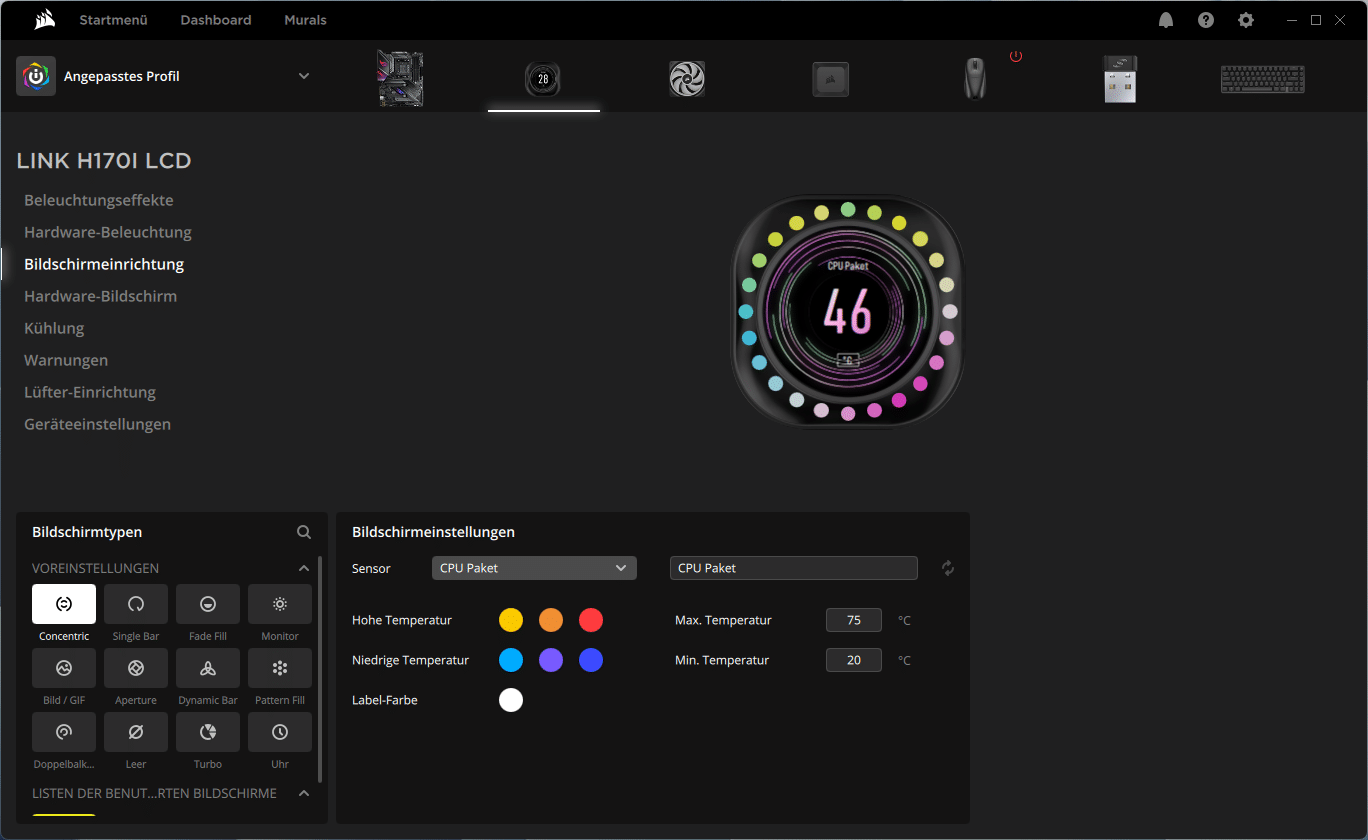
Task: Pick the Turbo screen preset
Action: (208, 732)
